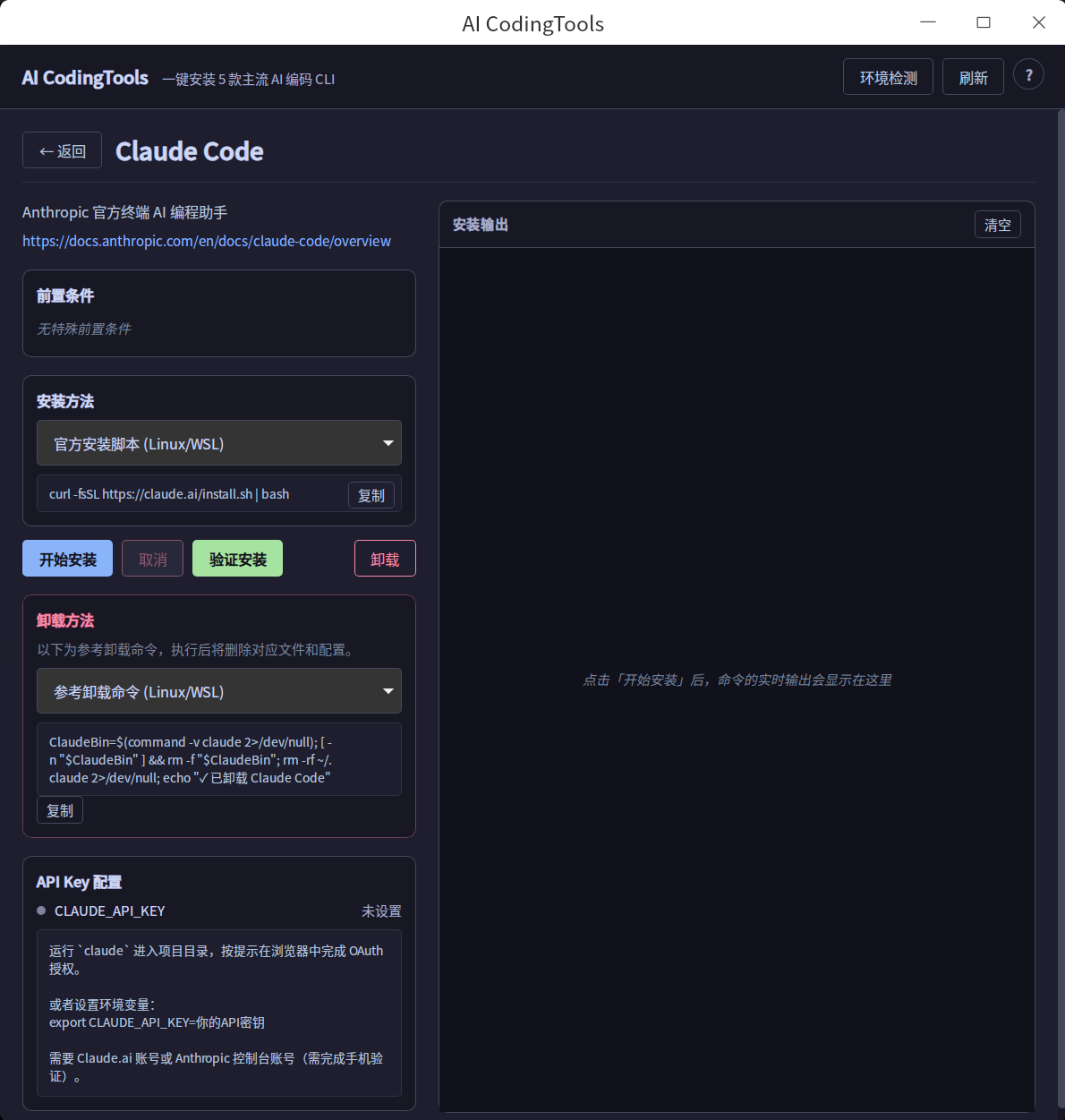Image resolution: width=1065 pixels, height=1120 pixels.
Task: Click the 未设置 status text
Action: tap(381, 911)
